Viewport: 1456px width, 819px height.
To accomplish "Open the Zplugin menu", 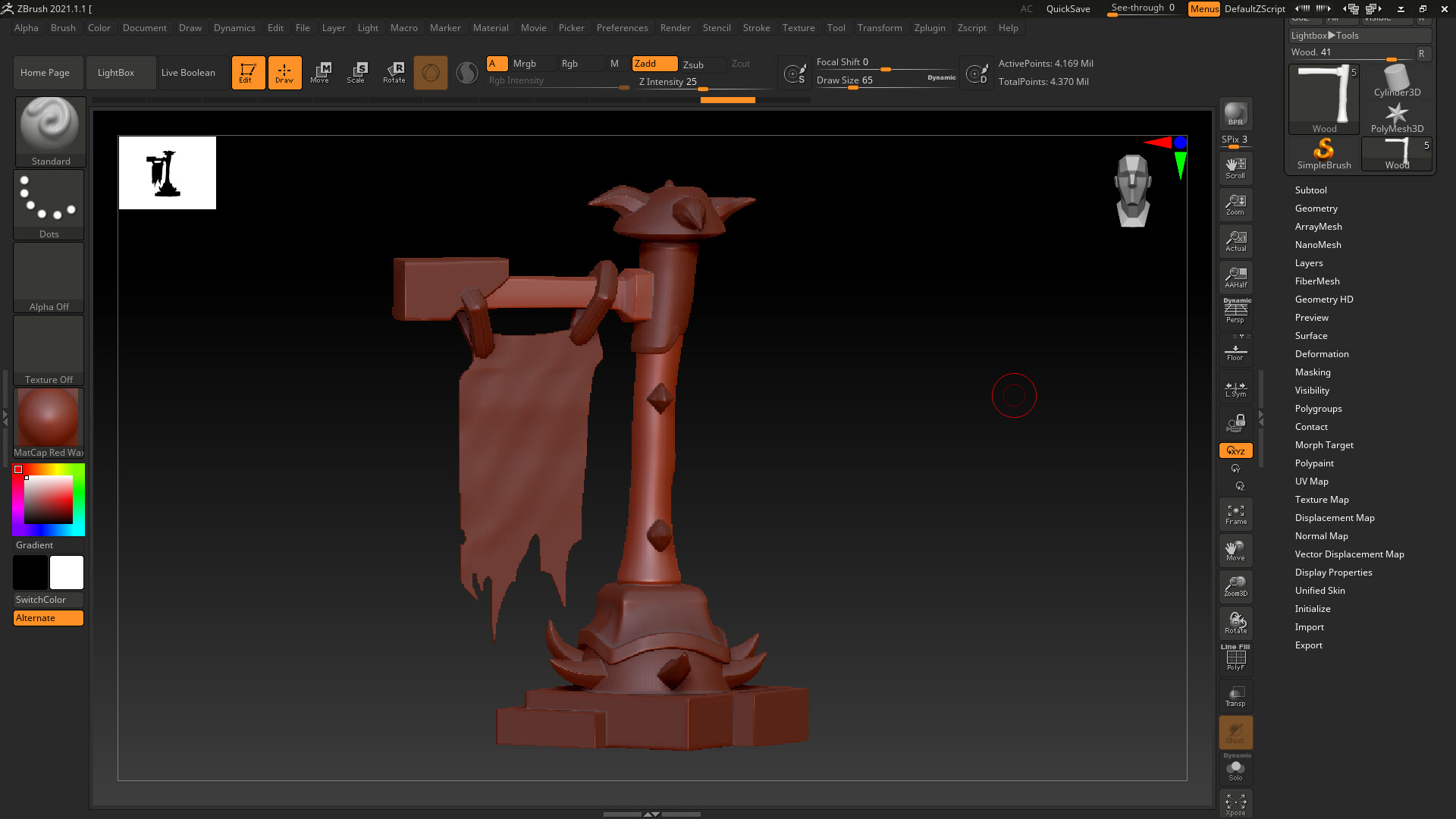I will 929,28.
